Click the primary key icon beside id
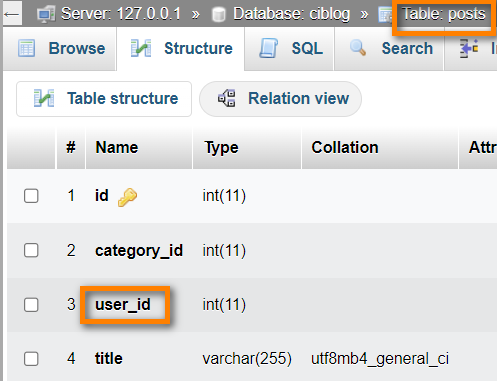497x381 pixels. [x=127, y=197]
